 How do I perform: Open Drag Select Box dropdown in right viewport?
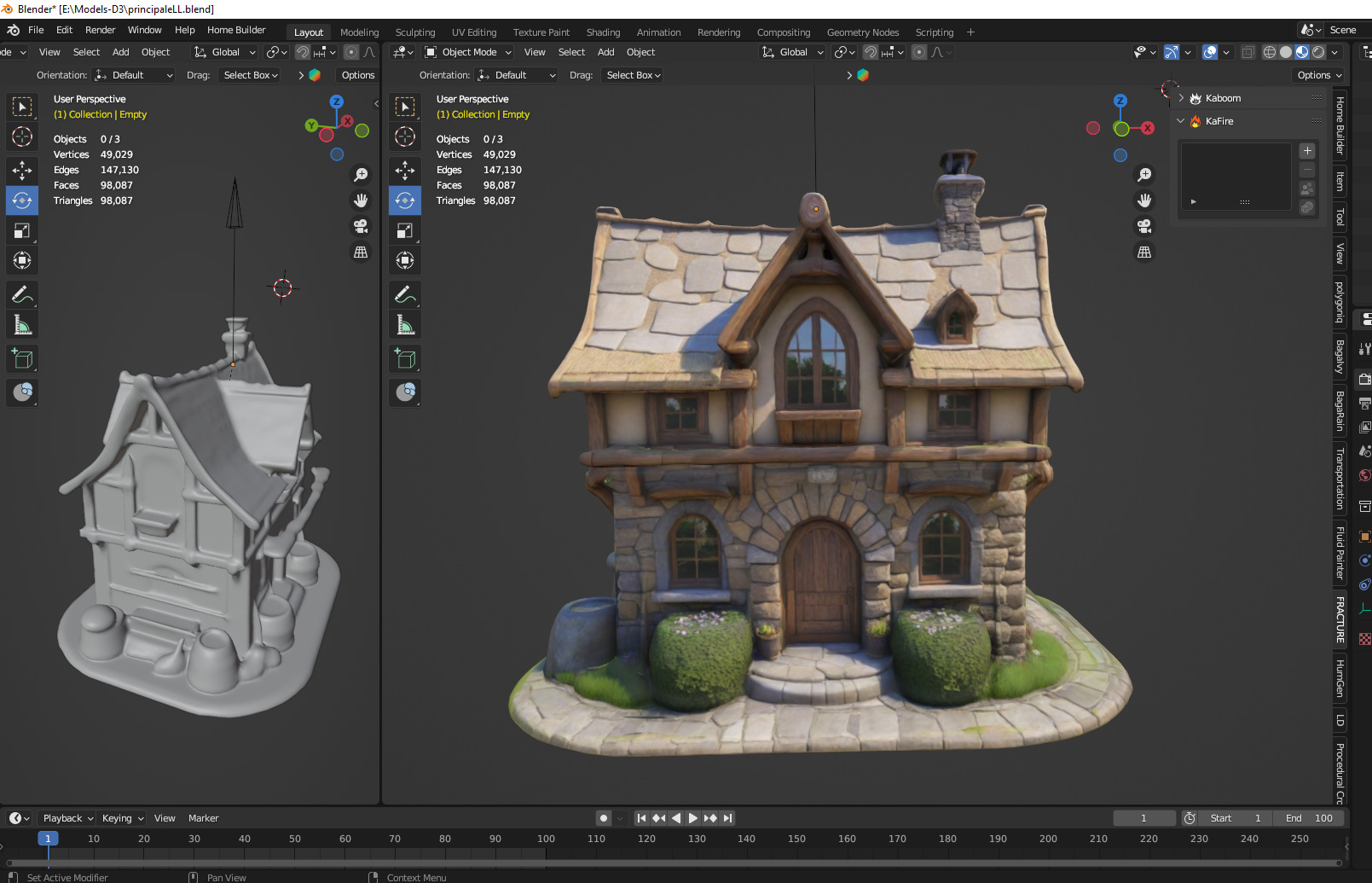(x=633, y=75)
